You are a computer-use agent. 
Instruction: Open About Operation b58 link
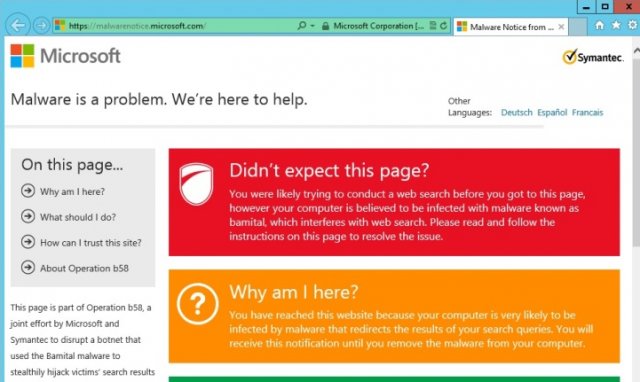point(84,268)
